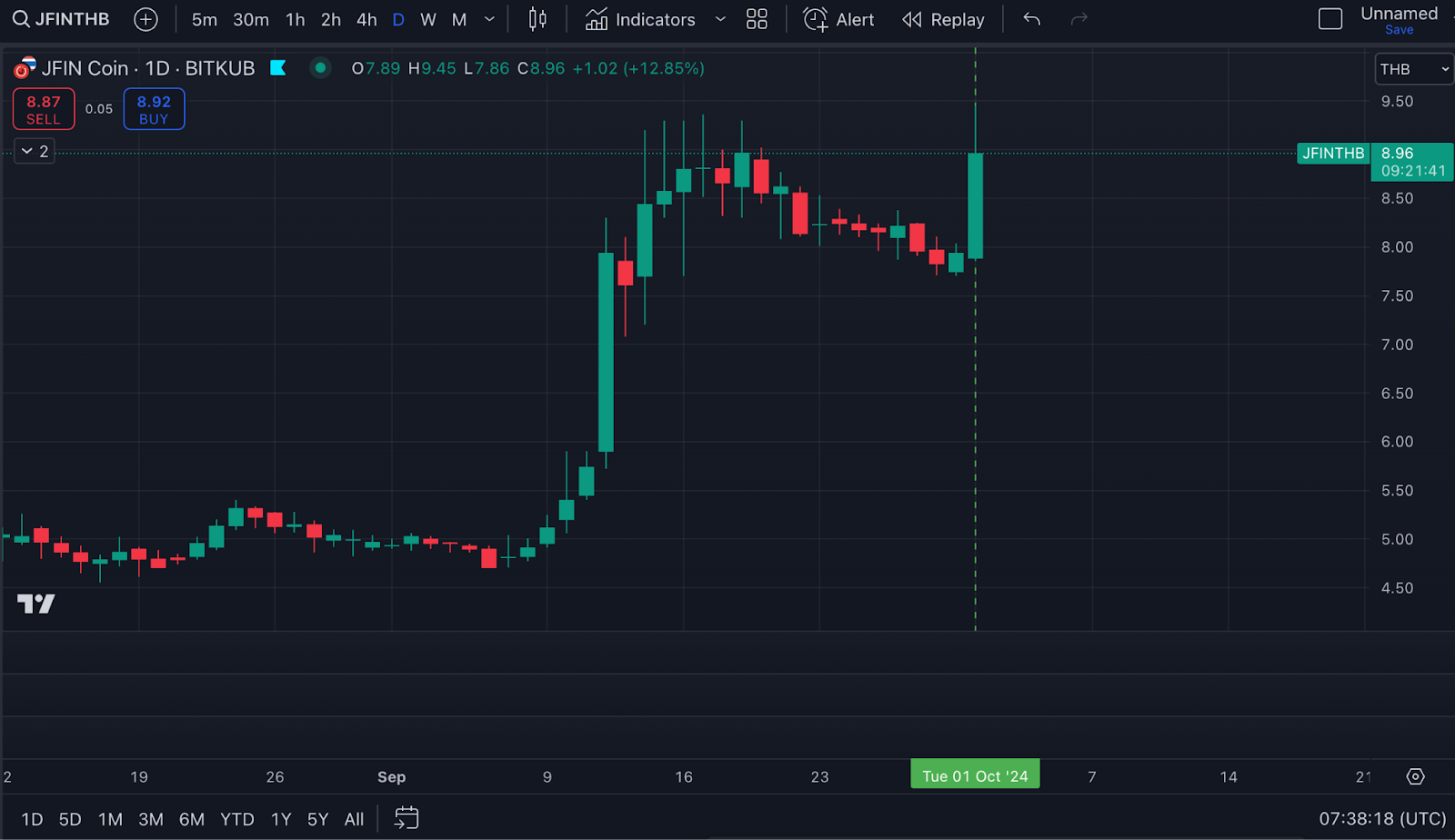Viewport: 1455px width, 840px height.
Task: Switch to the 4h timeframe
Action: click(x=366, y=19)
